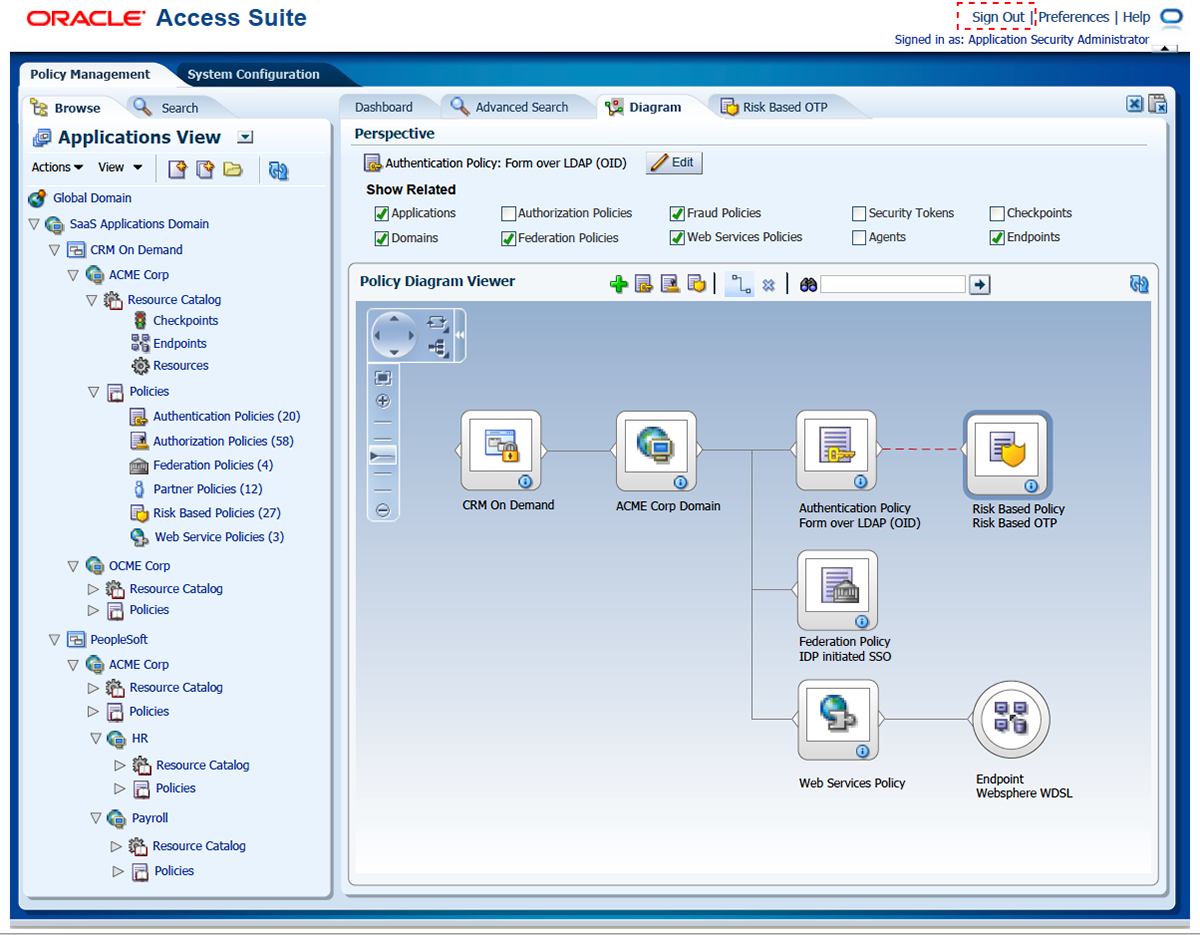Click the binoculars search icon
Screen dimensions: 1200x935
click(808, 285)
